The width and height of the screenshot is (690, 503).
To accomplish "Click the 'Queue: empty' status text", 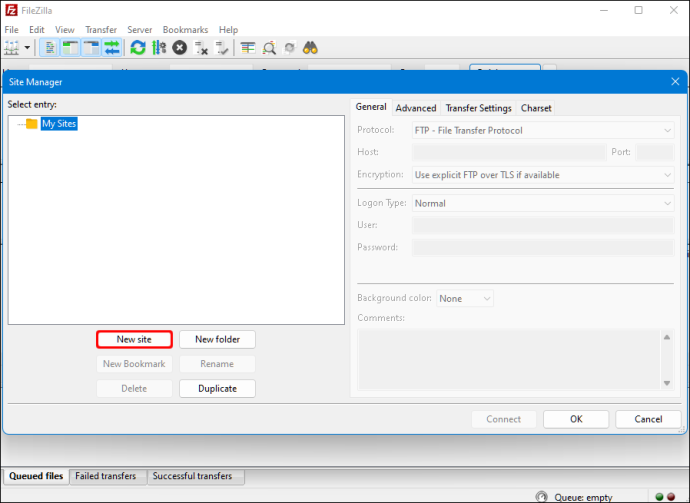I will (583, 497).
